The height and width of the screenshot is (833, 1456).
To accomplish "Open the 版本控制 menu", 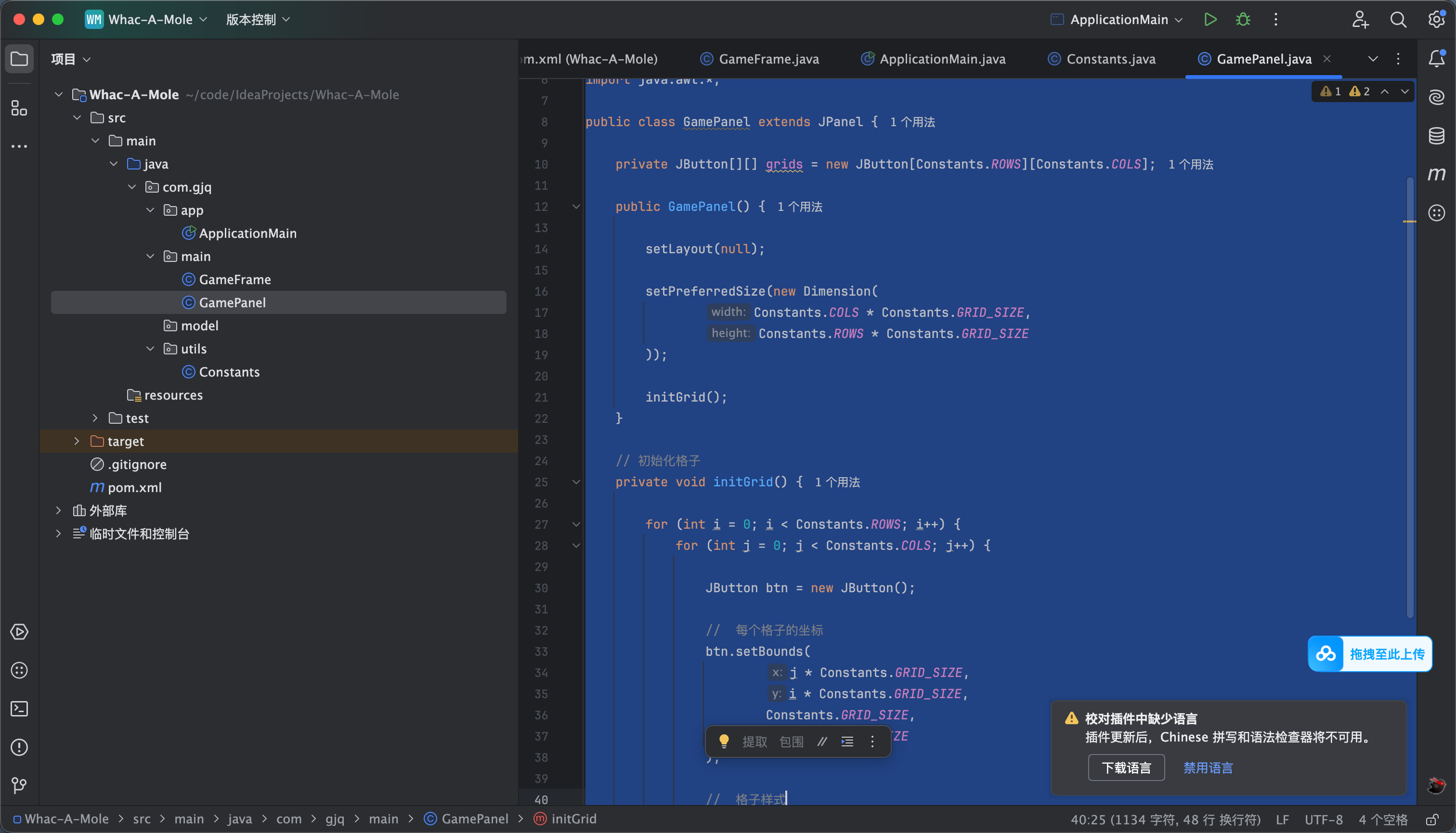I will (258, 19).
